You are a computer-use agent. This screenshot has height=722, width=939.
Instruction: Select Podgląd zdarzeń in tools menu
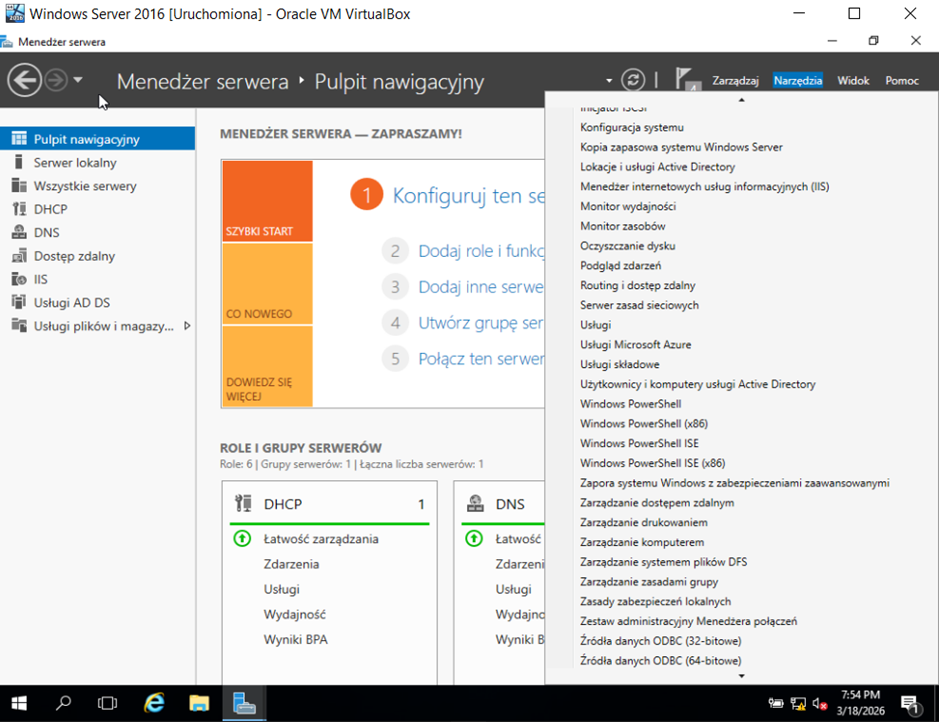pyautogui.click(x=620, y=265)
